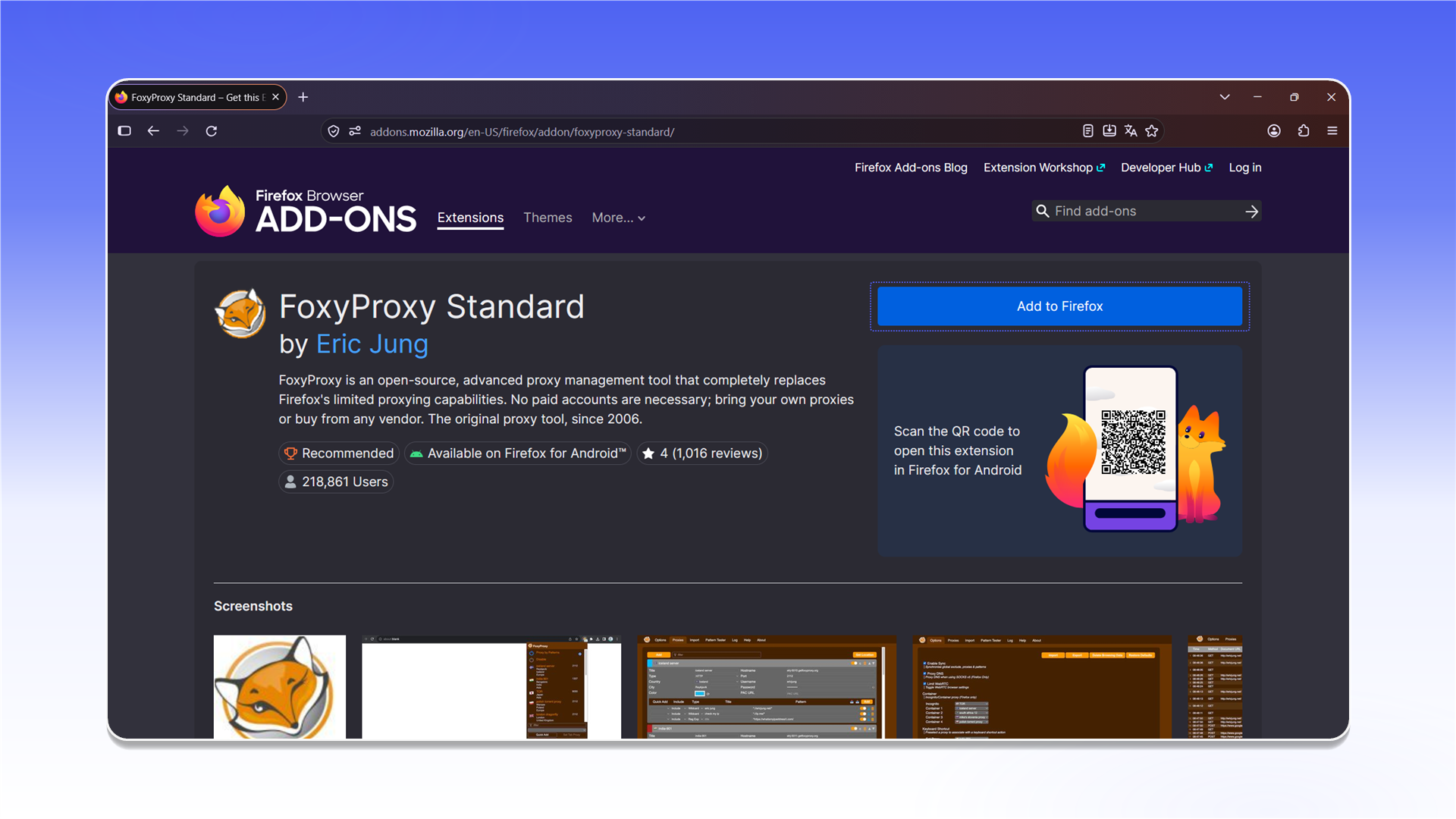
Task: Open a new tab with plus icon
Action: (303, 97)
